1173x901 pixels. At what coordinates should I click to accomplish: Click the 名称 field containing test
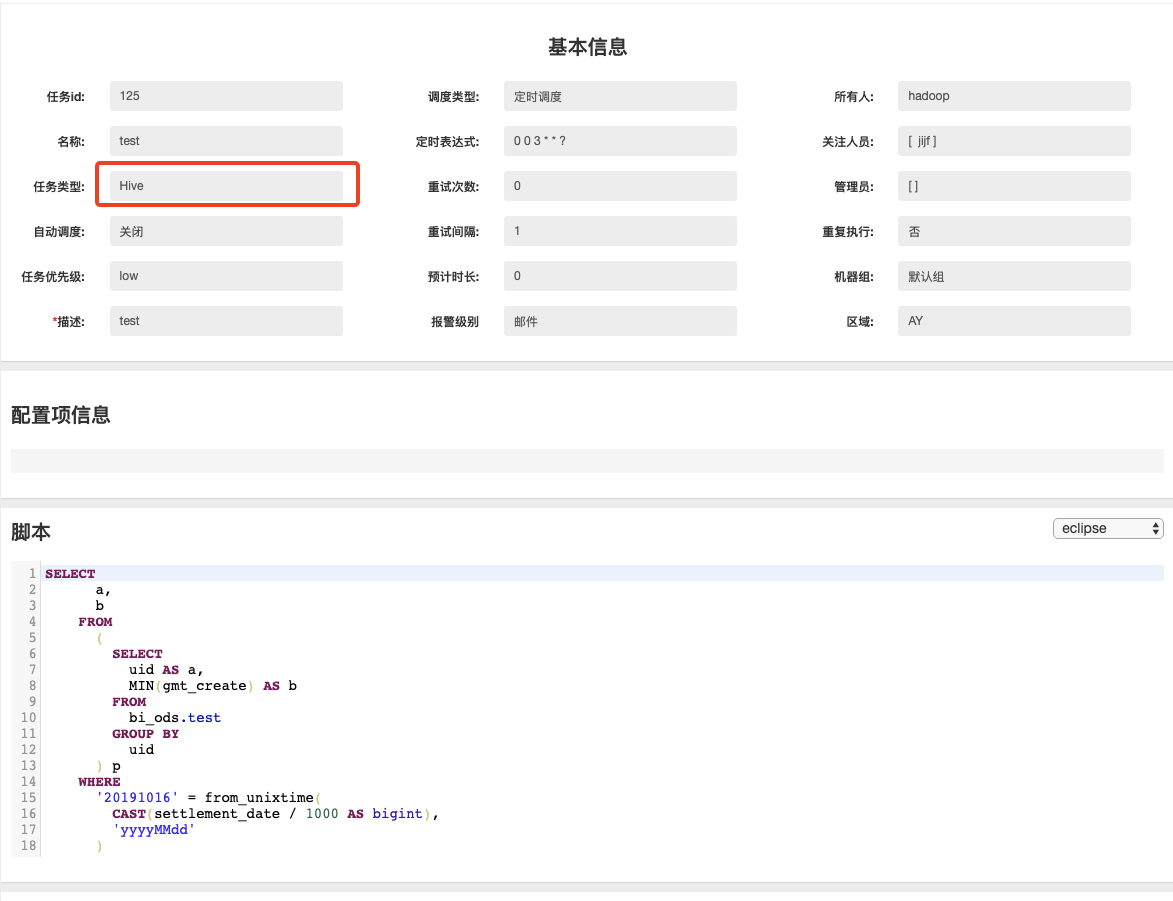click(x=226, y=141)
